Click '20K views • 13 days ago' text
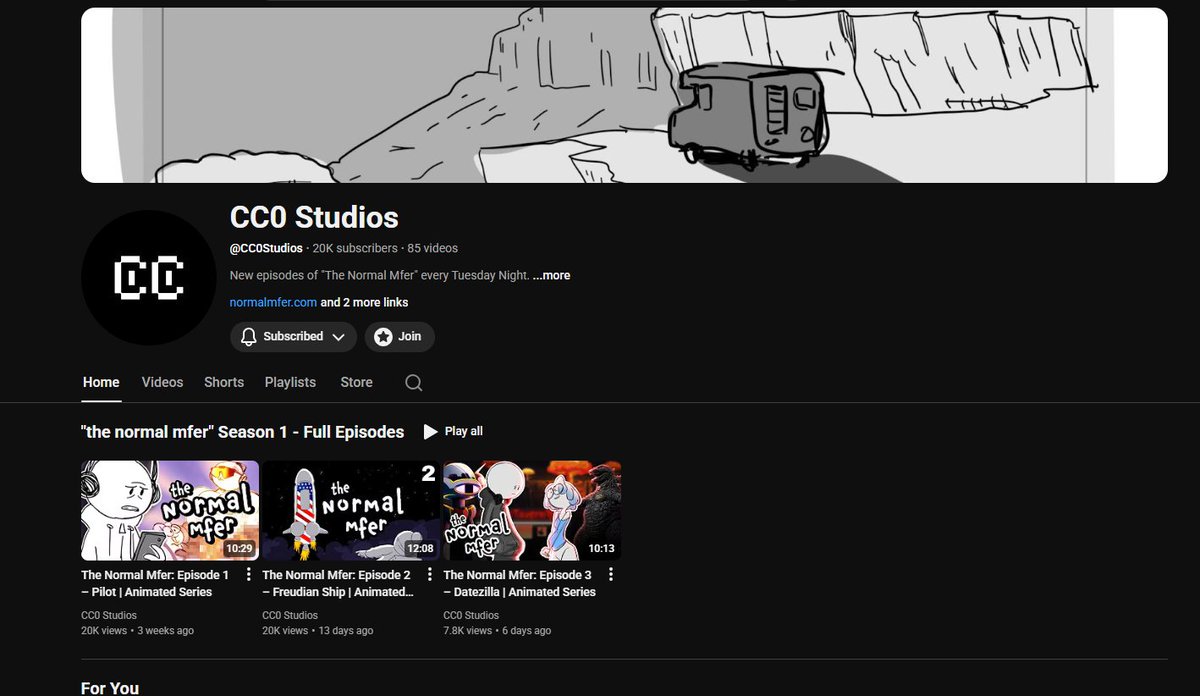 [x=318, y=631]
